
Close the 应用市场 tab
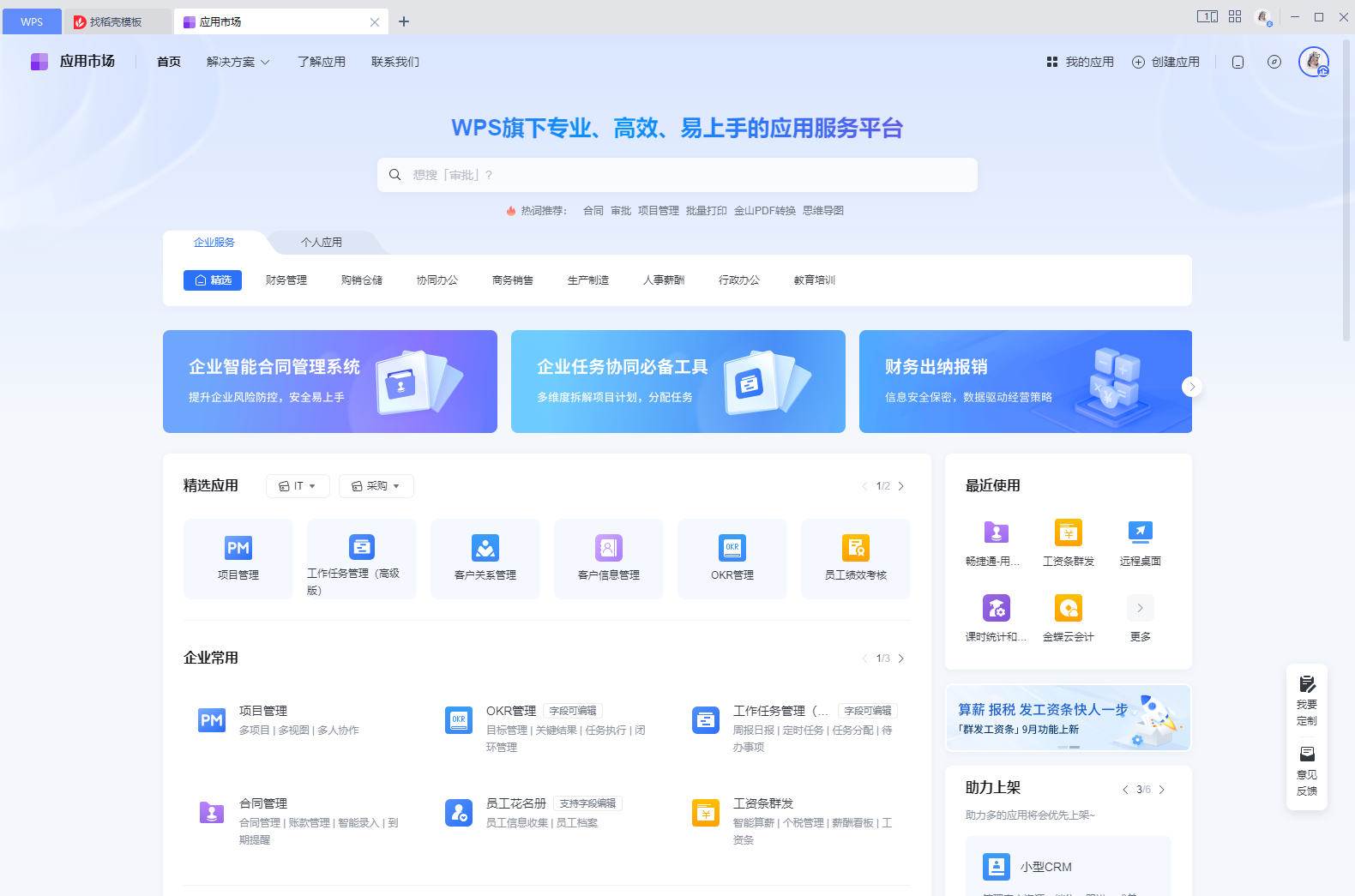coord(375,22)
